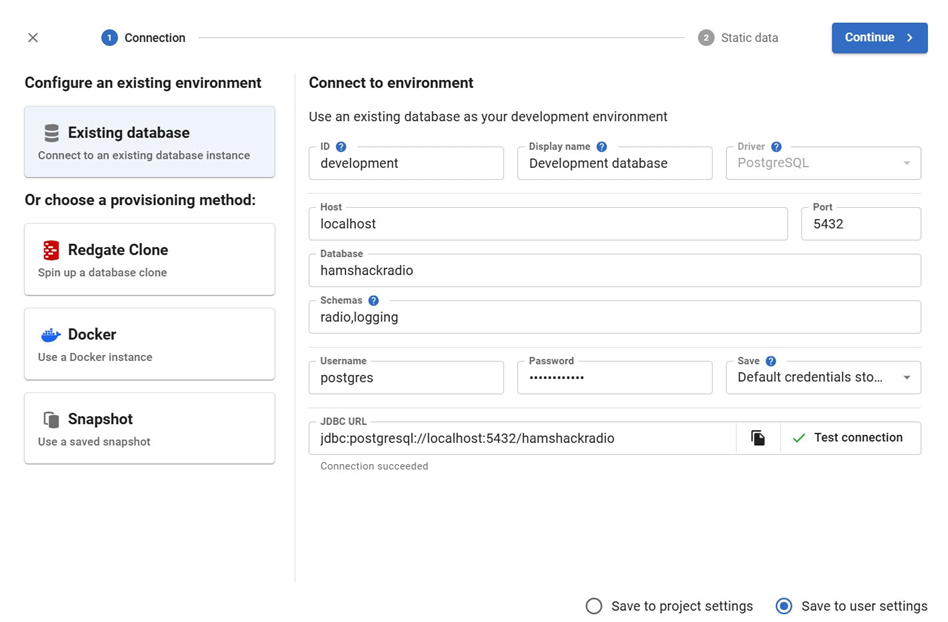Expand the Save credentials store dropdown
Screen dimensions: 948x622
click(x=822, y=378)
